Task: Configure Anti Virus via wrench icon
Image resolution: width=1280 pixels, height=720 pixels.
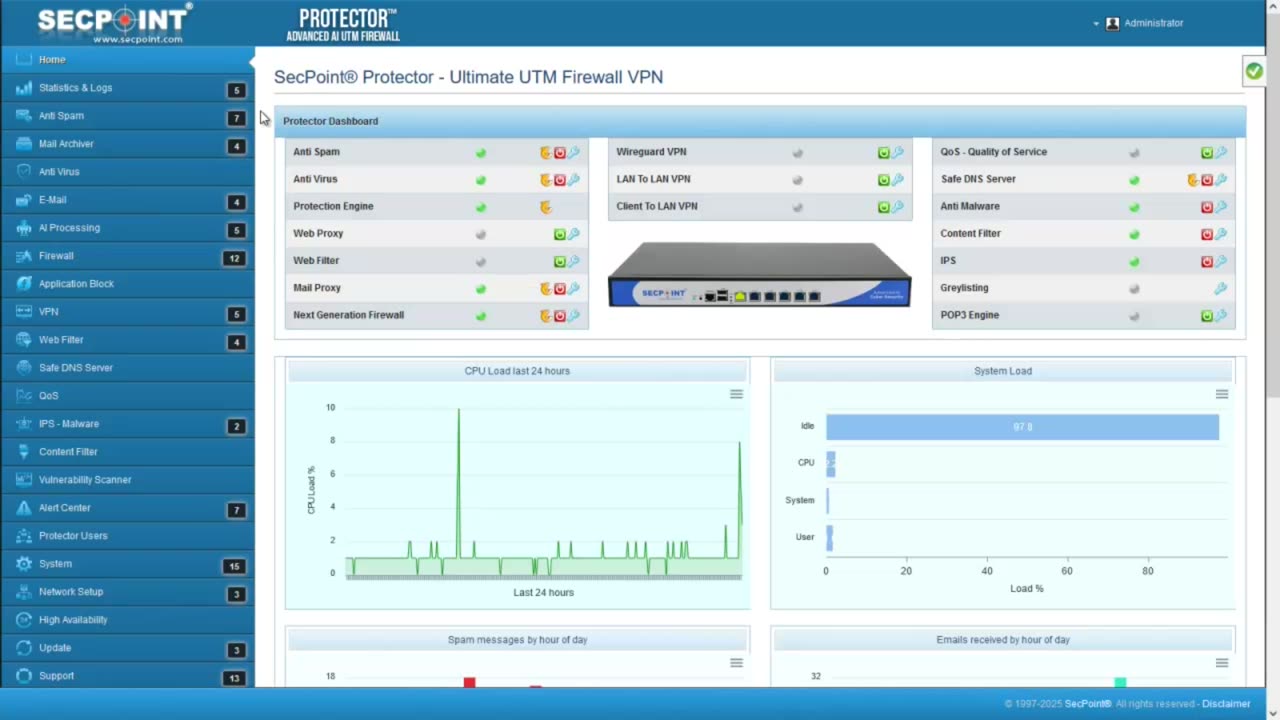Action: tap(574, 180)
